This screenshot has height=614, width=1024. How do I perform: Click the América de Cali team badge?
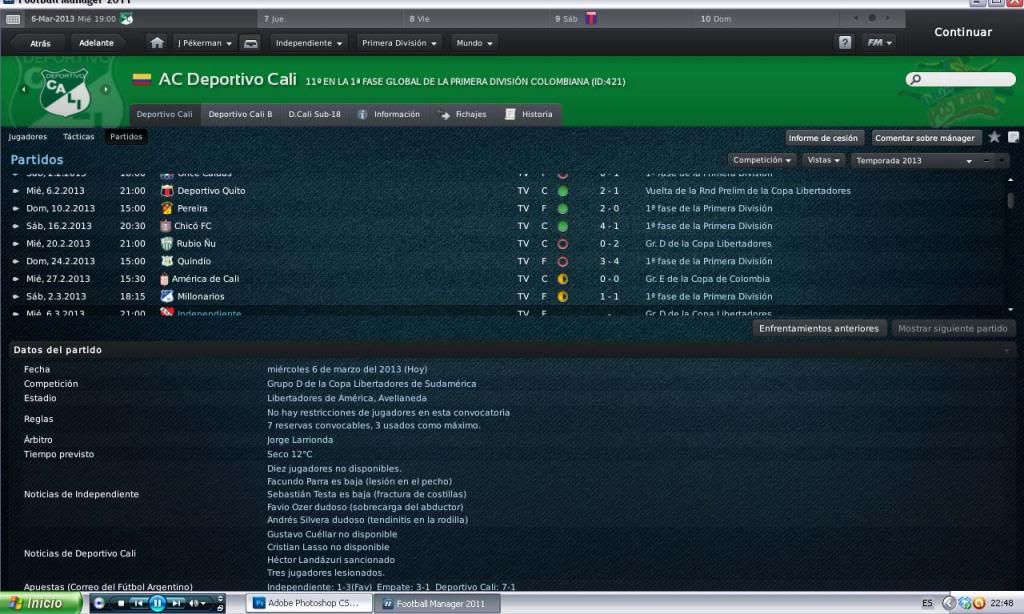click(x=164, y=279)
